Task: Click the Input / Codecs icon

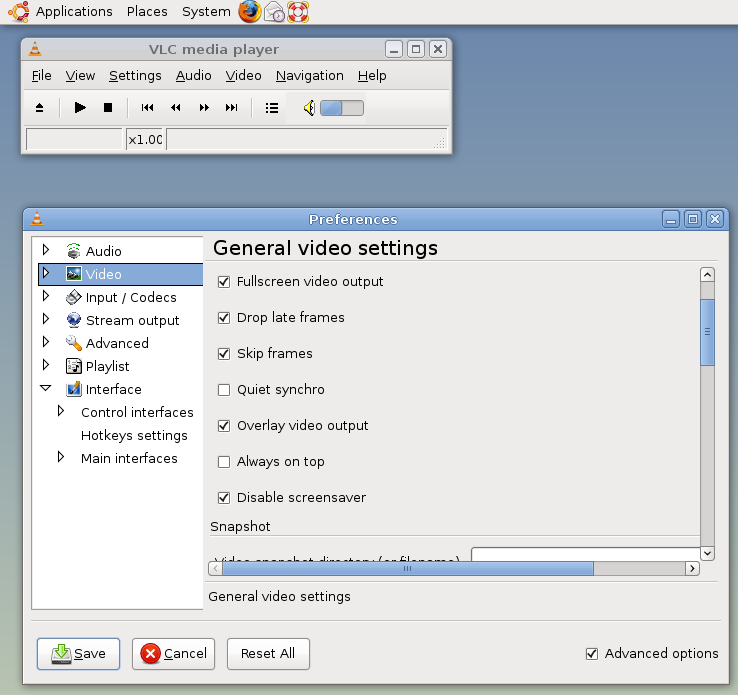Action: click(73, 297)
